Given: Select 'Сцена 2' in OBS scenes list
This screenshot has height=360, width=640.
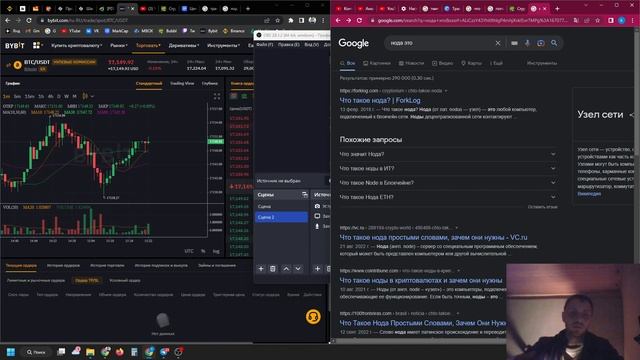Looking at the screenshot, I should (281, 217).
